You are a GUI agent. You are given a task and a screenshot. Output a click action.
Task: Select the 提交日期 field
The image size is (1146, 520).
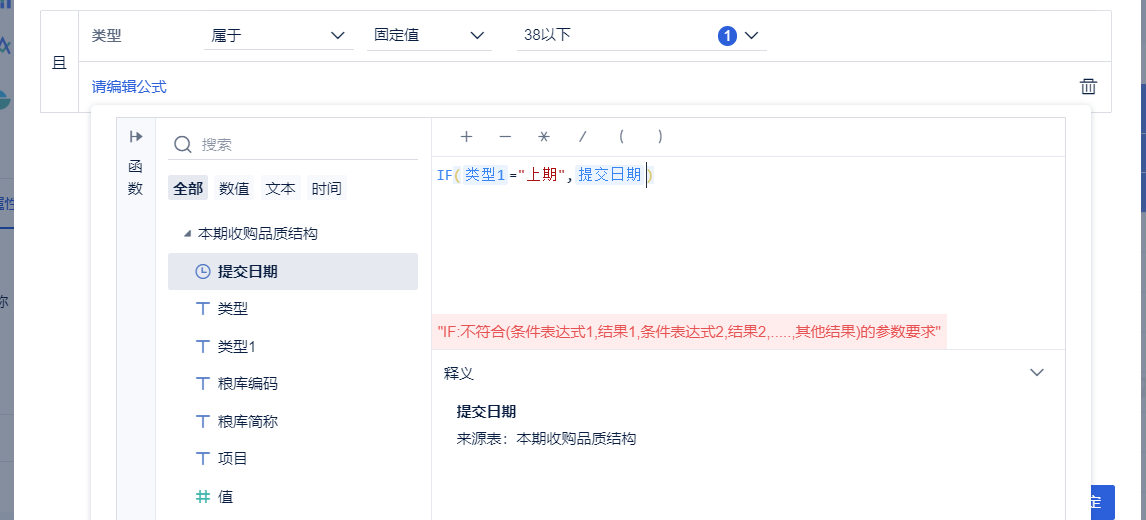(x=293, y=271)
